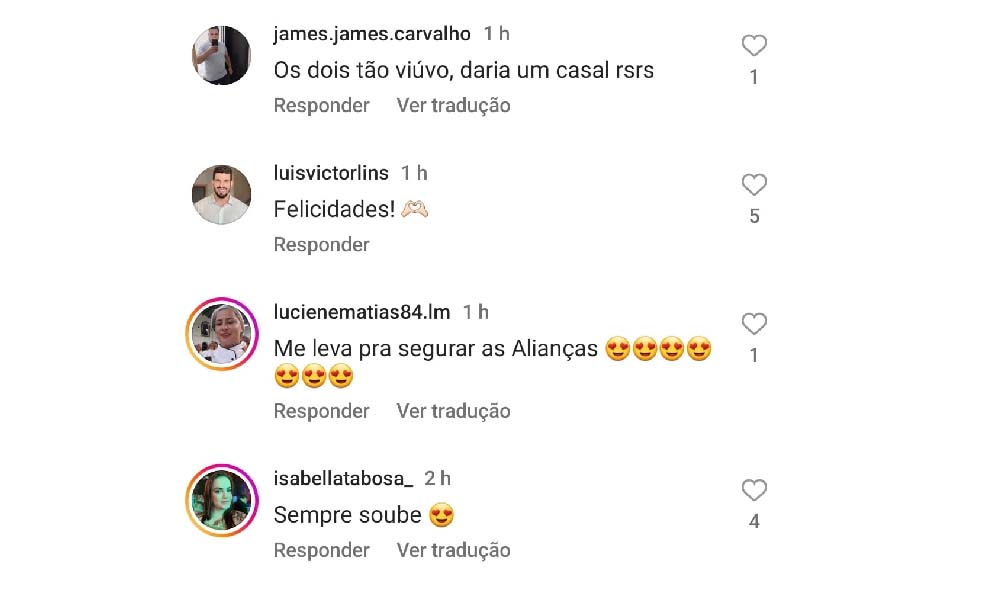The image size is (1000, 600).
Task: Open luisvictorlins' profile avatar
Action: 221,194
